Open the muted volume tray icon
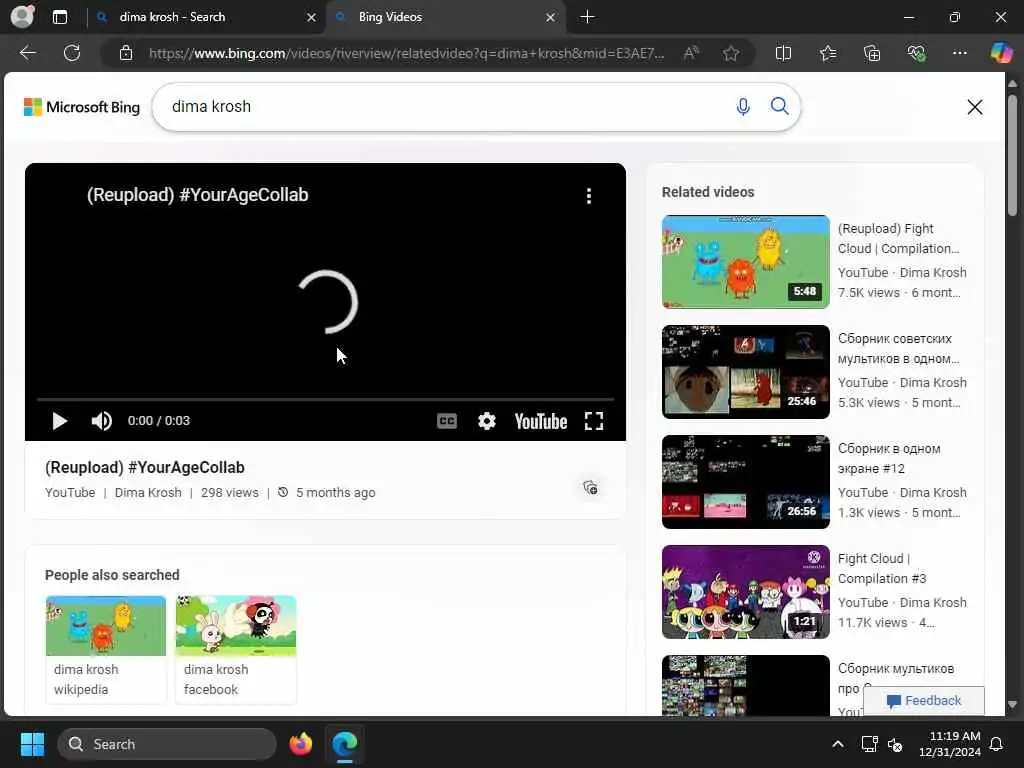Viewport: 1024px width, 768px height. (895, 744)
